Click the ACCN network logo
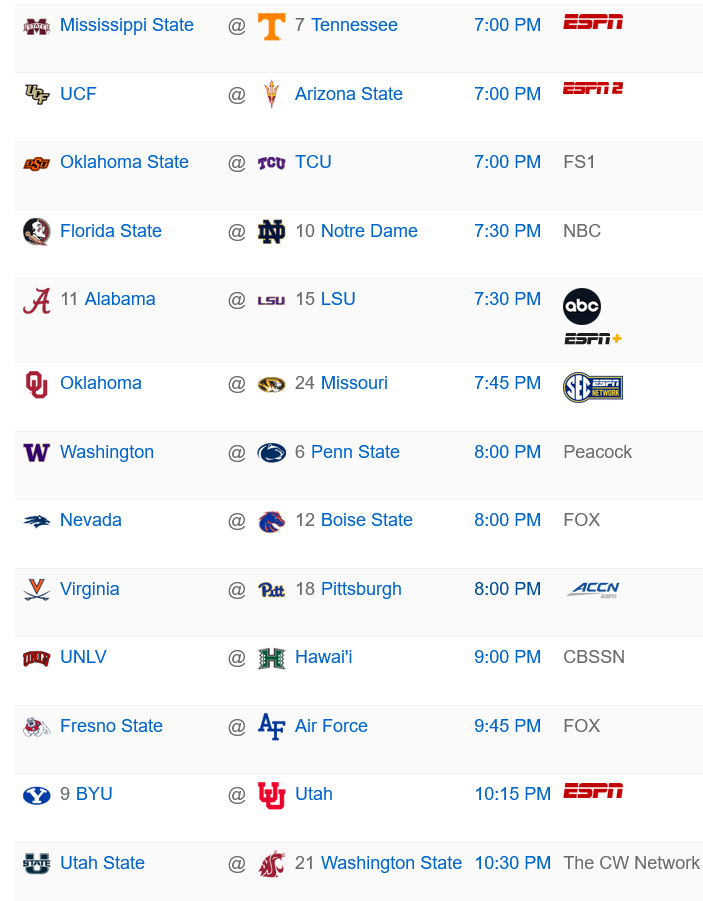This screenshot has width=703, height=901. (593, 589)
